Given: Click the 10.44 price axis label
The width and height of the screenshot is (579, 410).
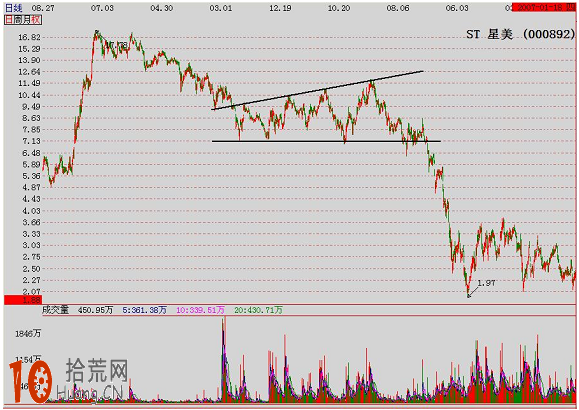Looking at the screenshot, I should coord(29,95).
